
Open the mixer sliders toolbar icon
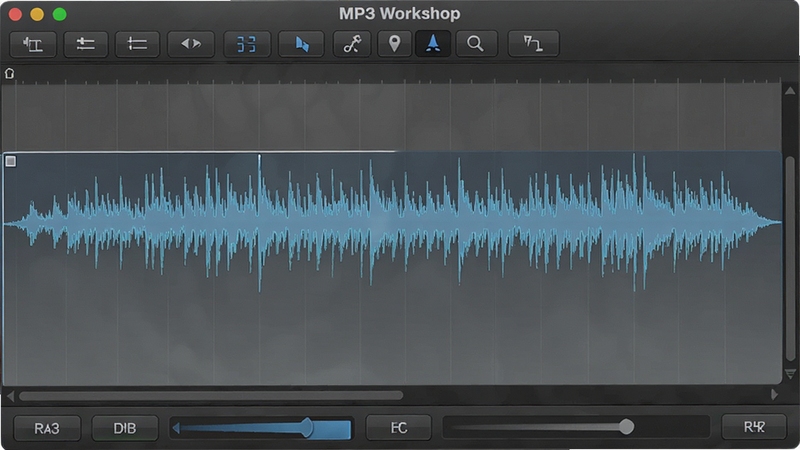click(85, 44)
